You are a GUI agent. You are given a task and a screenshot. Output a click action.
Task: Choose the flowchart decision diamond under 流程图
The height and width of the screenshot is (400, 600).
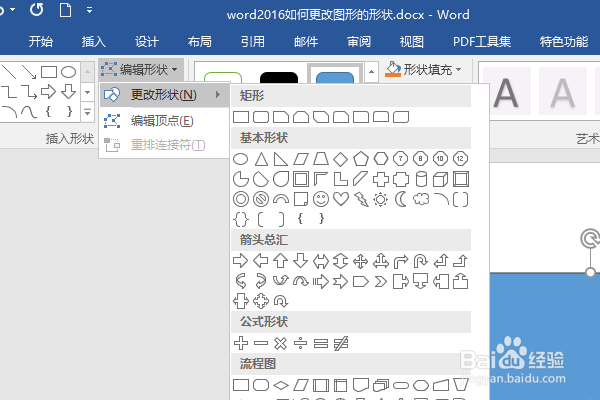tap(281, 385)
